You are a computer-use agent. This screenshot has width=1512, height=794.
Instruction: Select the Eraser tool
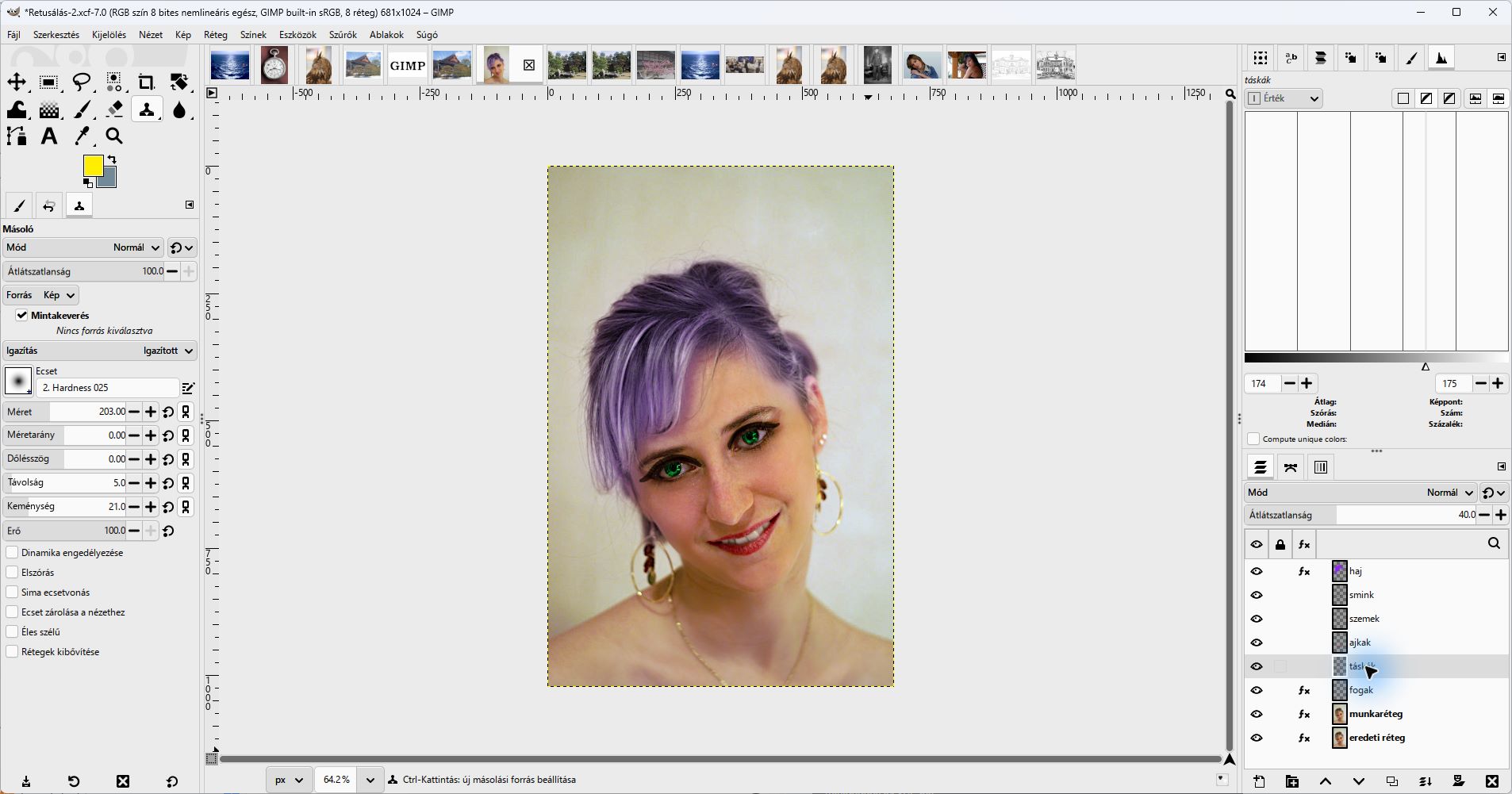click(114, 109)
